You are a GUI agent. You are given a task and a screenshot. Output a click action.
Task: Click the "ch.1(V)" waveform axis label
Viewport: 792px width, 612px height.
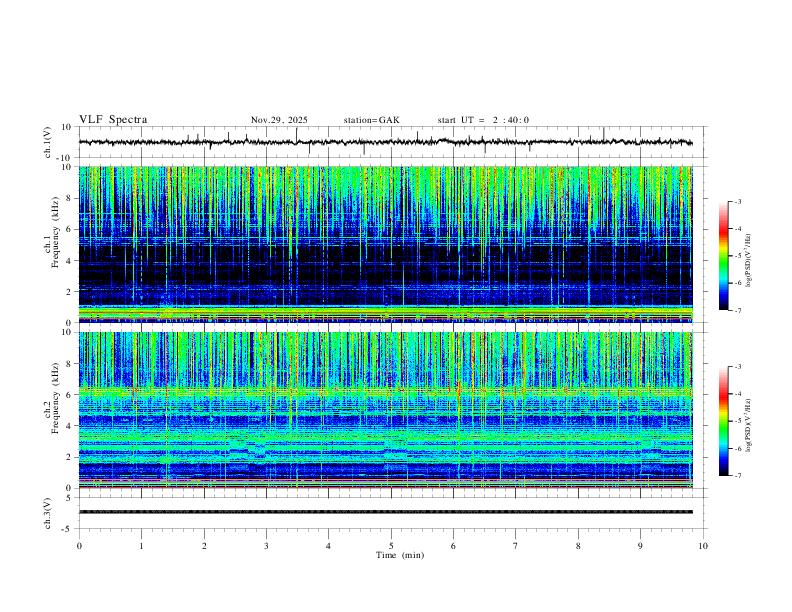(x=48, y=142)
